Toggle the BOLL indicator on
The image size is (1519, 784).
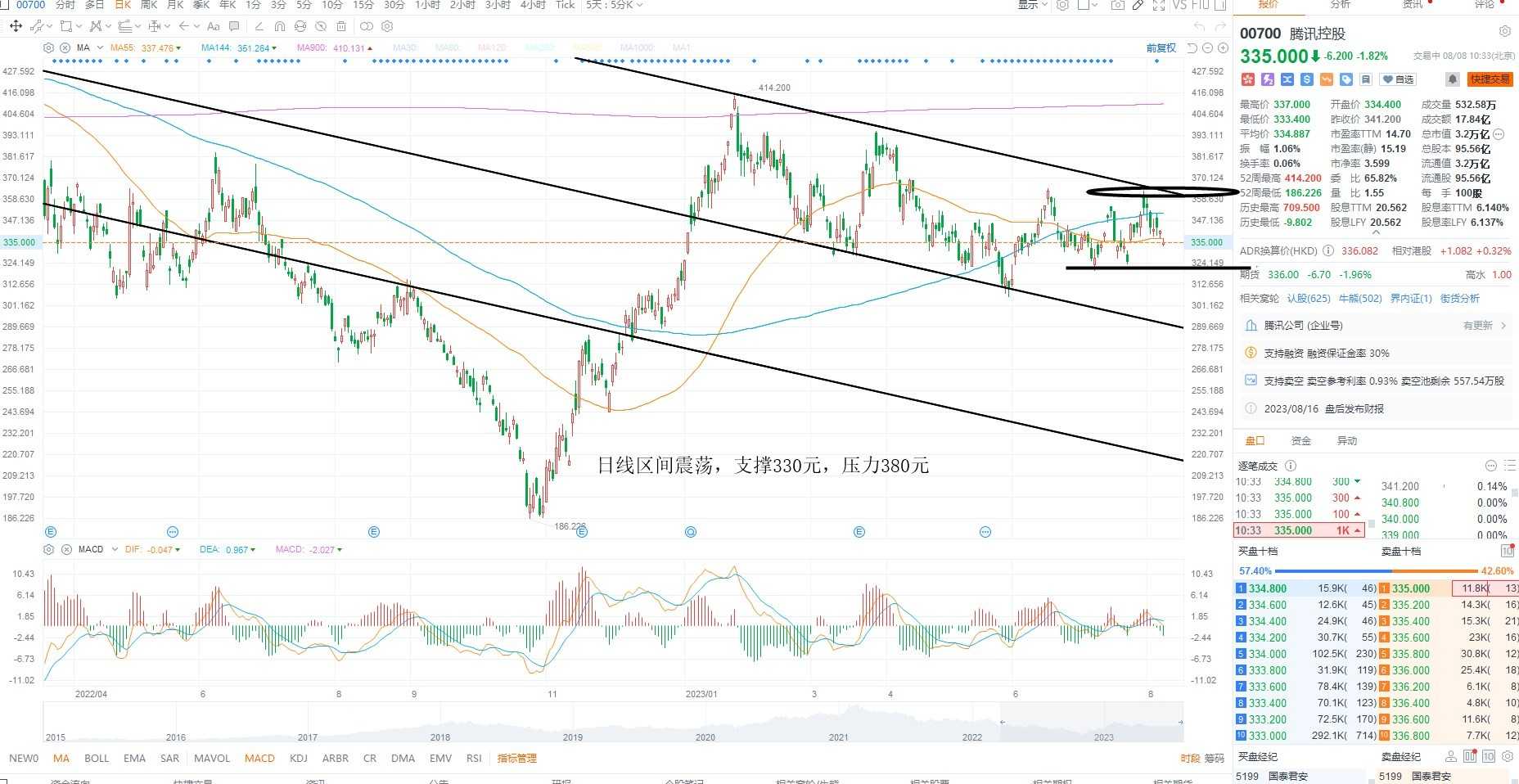97,758
